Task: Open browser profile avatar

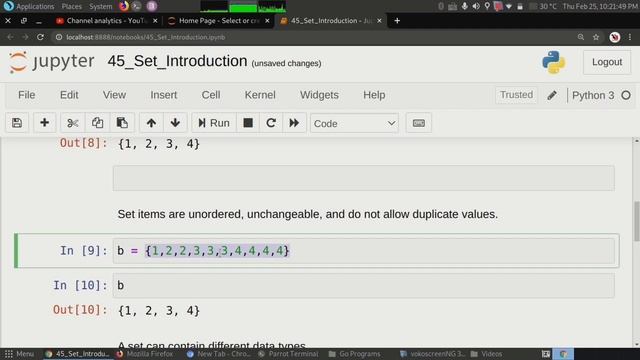Action: click(615, 37)
